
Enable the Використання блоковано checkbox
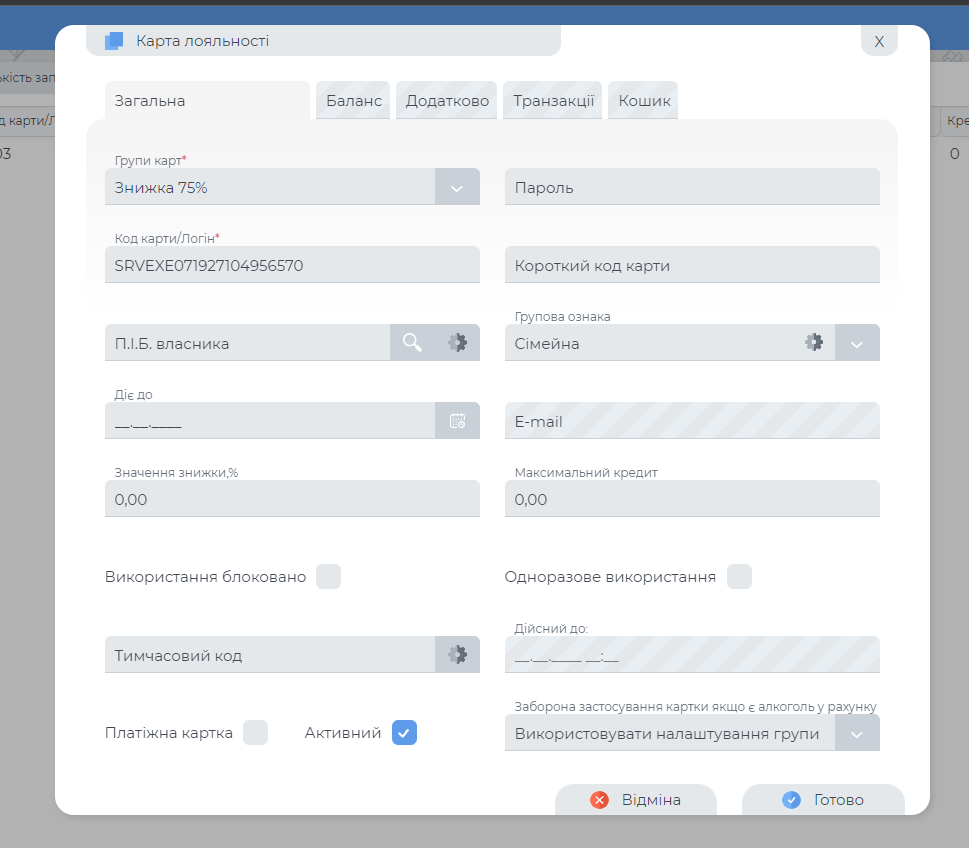[x=328, y=577]
